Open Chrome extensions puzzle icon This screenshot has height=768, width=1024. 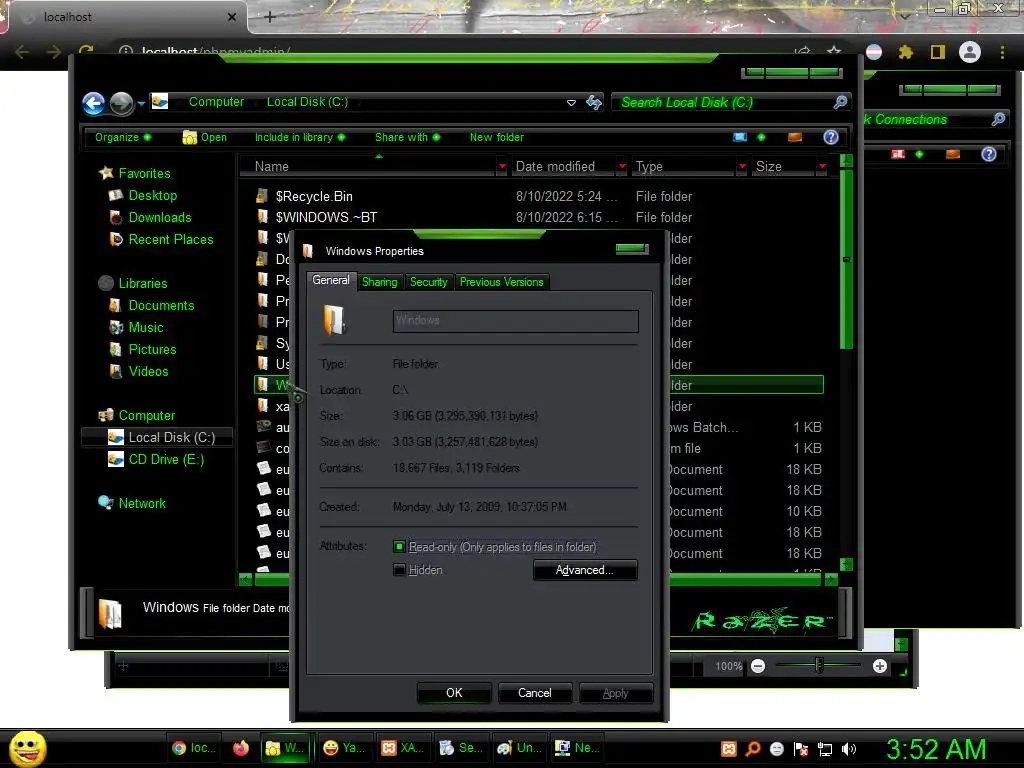point(905,52)
